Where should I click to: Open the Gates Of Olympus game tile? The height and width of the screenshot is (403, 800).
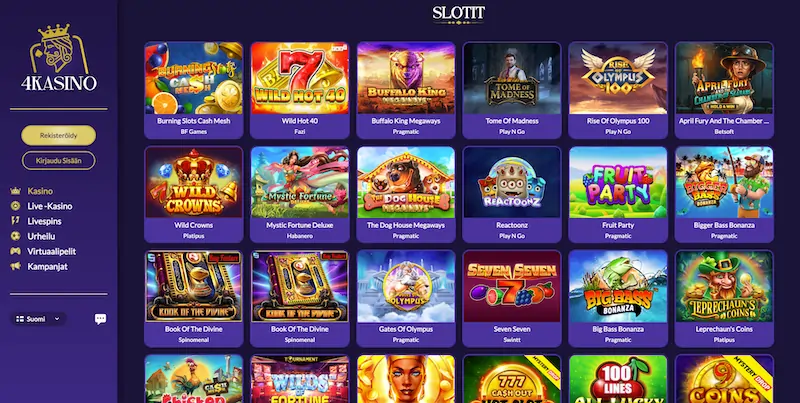[406, 286]
